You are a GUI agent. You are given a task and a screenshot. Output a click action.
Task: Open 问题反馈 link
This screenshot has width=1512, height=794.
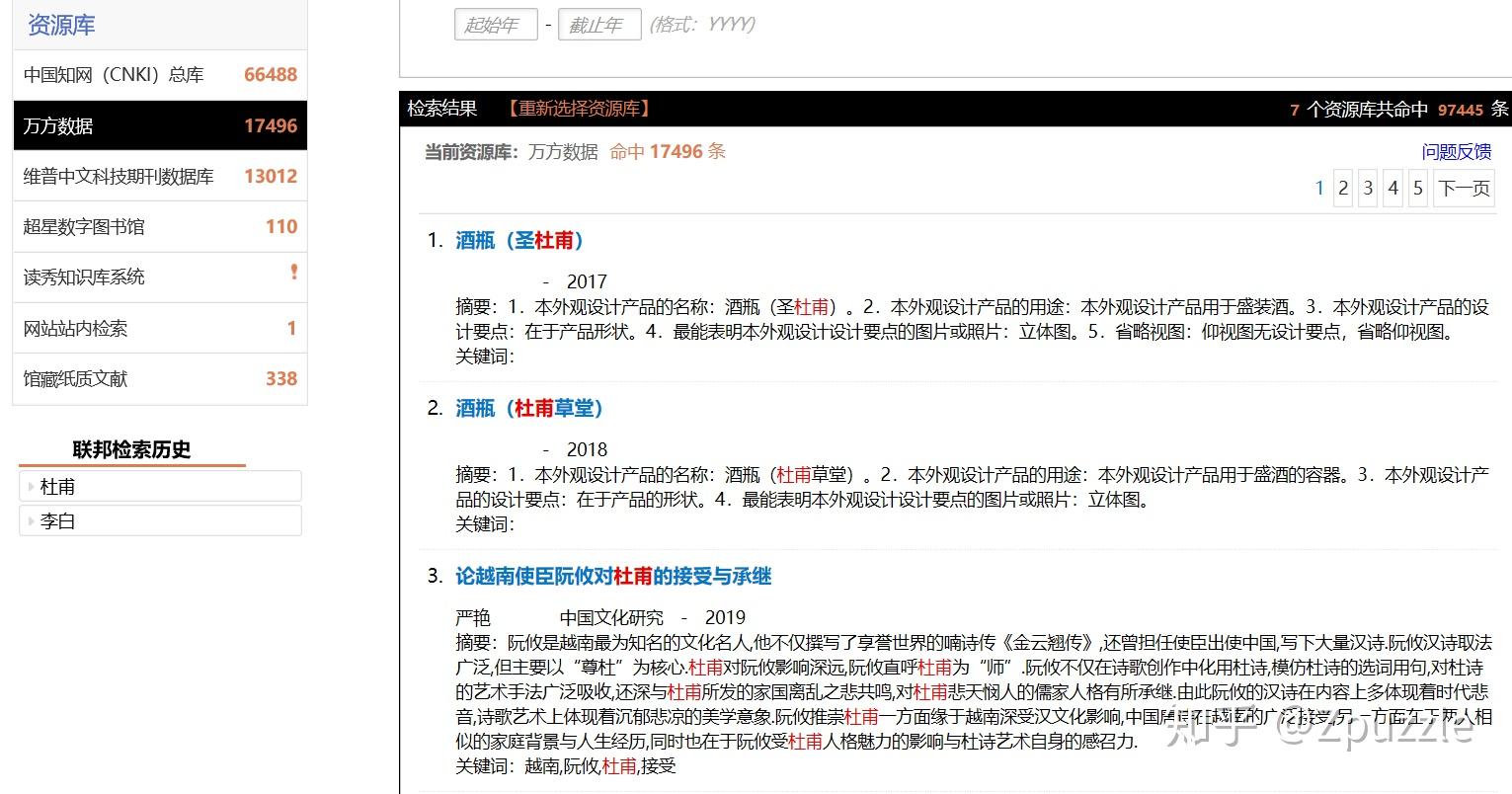pyautogui.click(x=1457, y=152)
